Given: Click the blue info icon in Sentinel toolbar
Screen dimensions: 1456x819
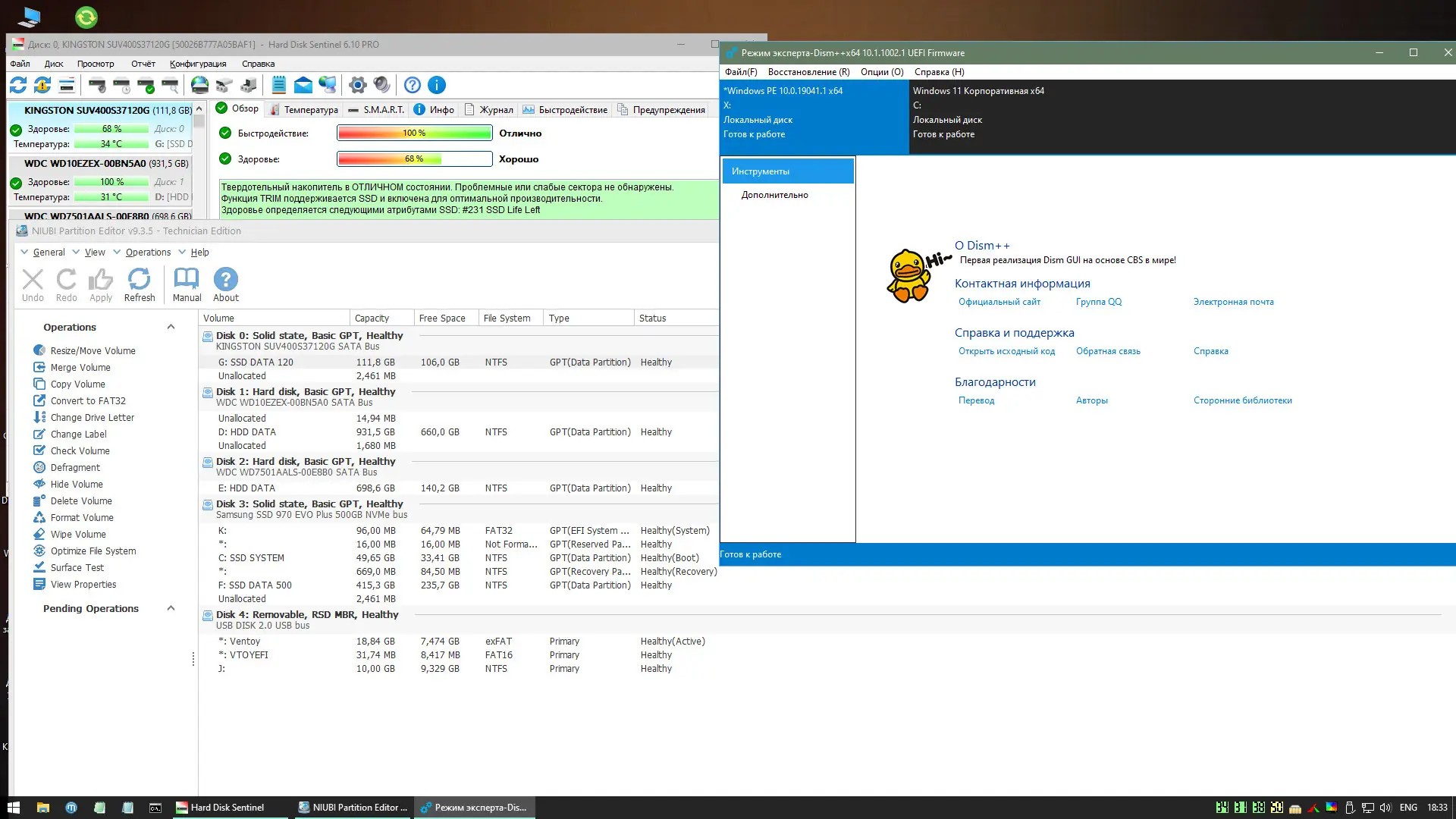Looking at the screenshot, I should click(437, 85).
